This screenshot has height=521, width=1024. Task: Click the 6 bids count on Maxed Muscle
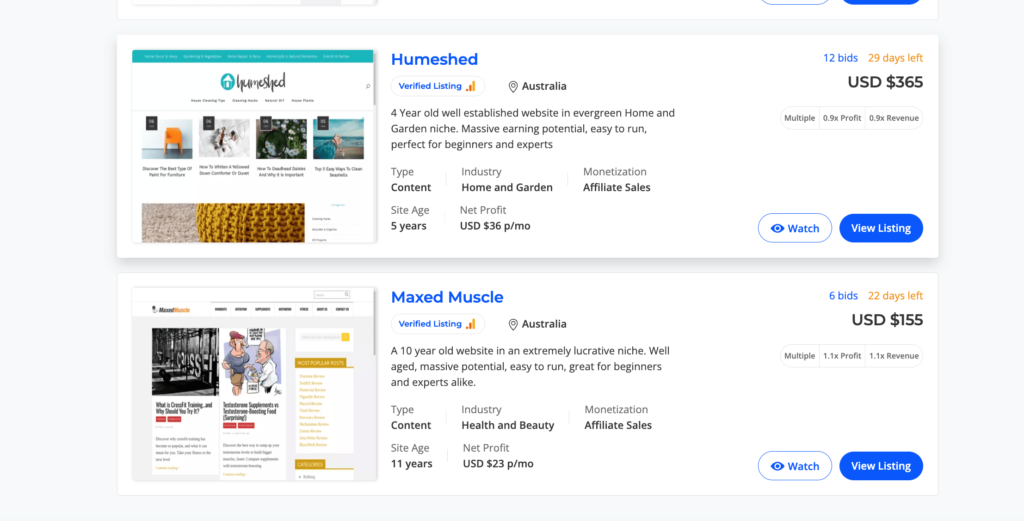tap(843, 296)
